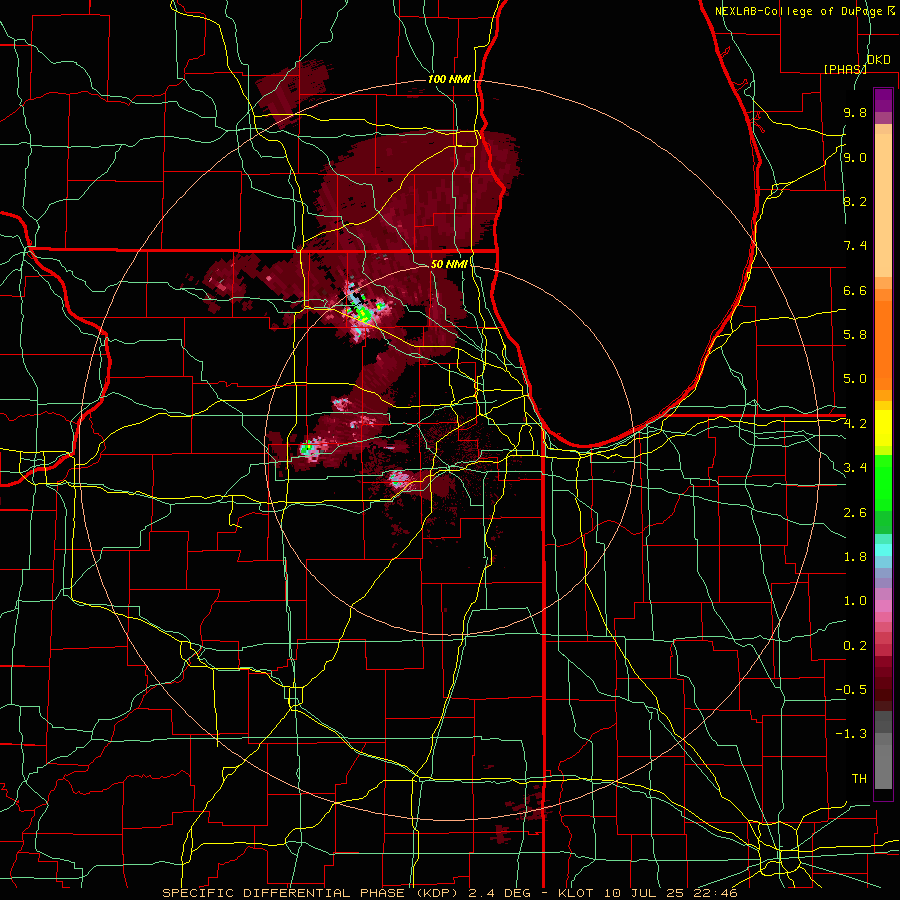
Task: Click the green KDP core below the 50 NMI label
Action: [363, 313]
